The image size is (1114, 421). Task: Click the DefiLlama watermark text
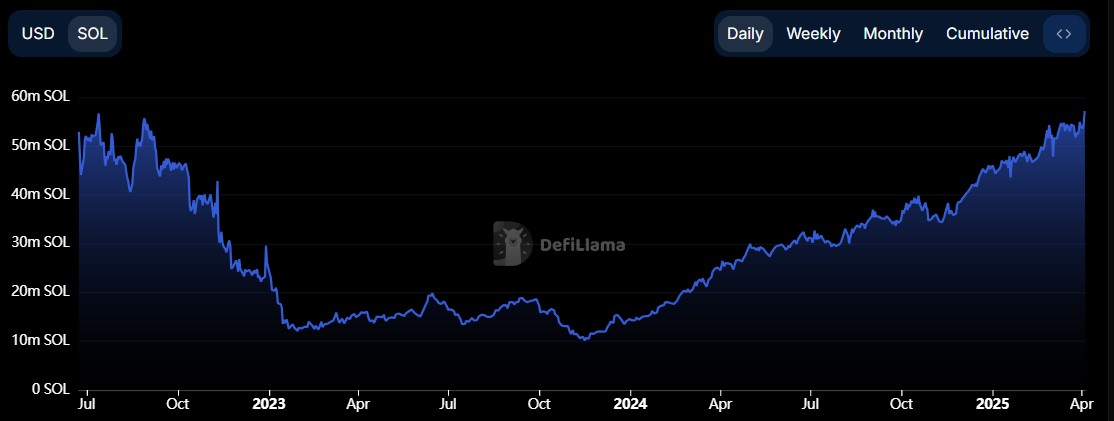pyautogui.click(x=582, y=244)
